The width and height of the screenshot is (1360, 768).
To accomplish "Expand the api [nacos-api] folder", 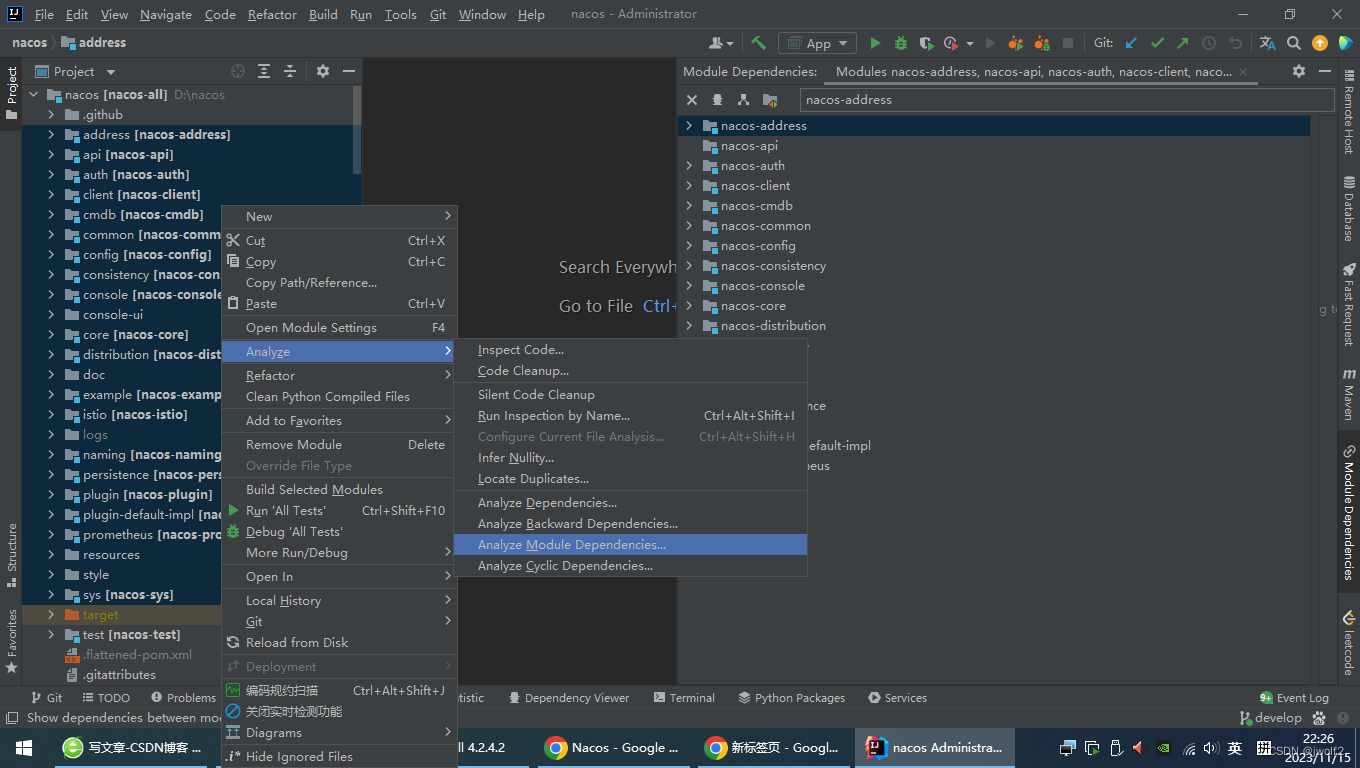I will 51,155.
